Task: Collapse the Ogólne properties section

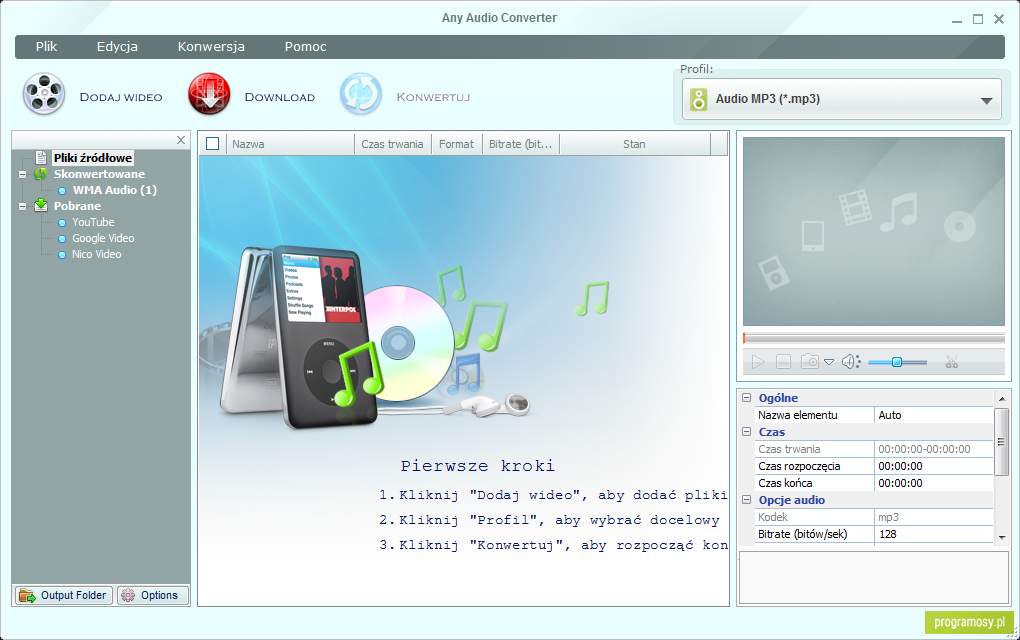Action: (747, 397)
